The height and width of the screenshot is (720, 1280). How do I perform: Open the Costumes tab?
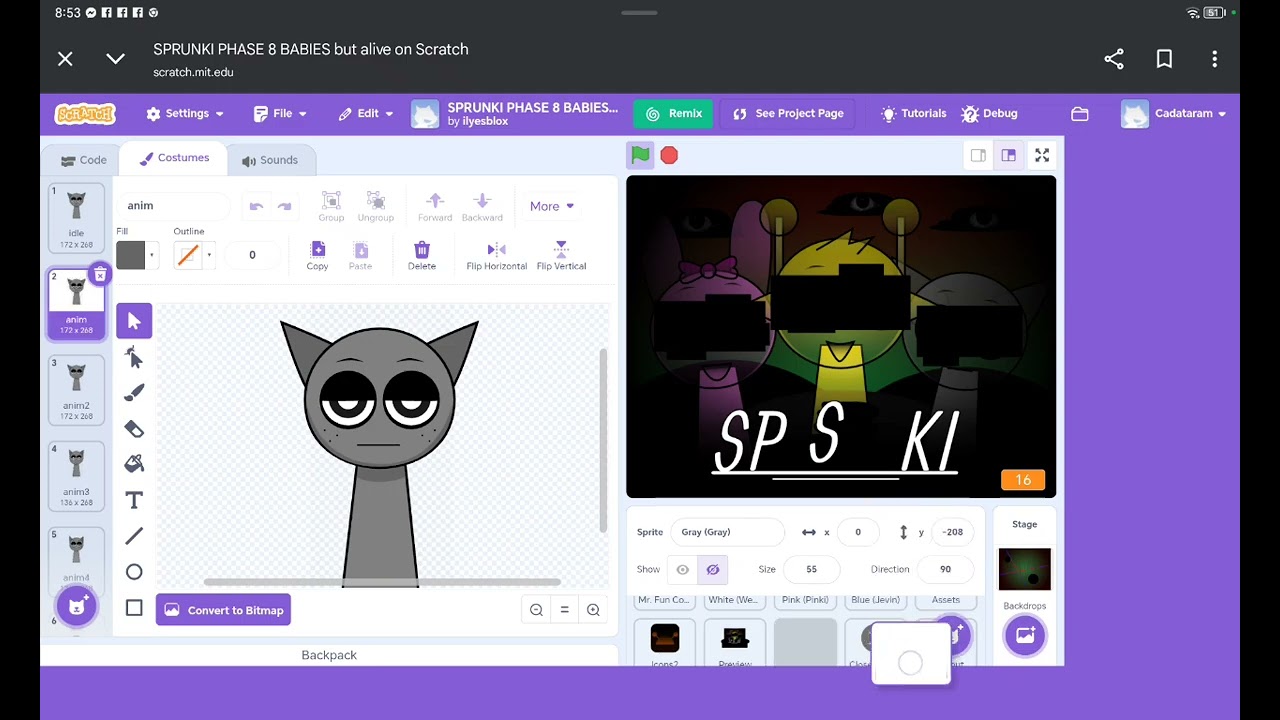coord(175,158)
